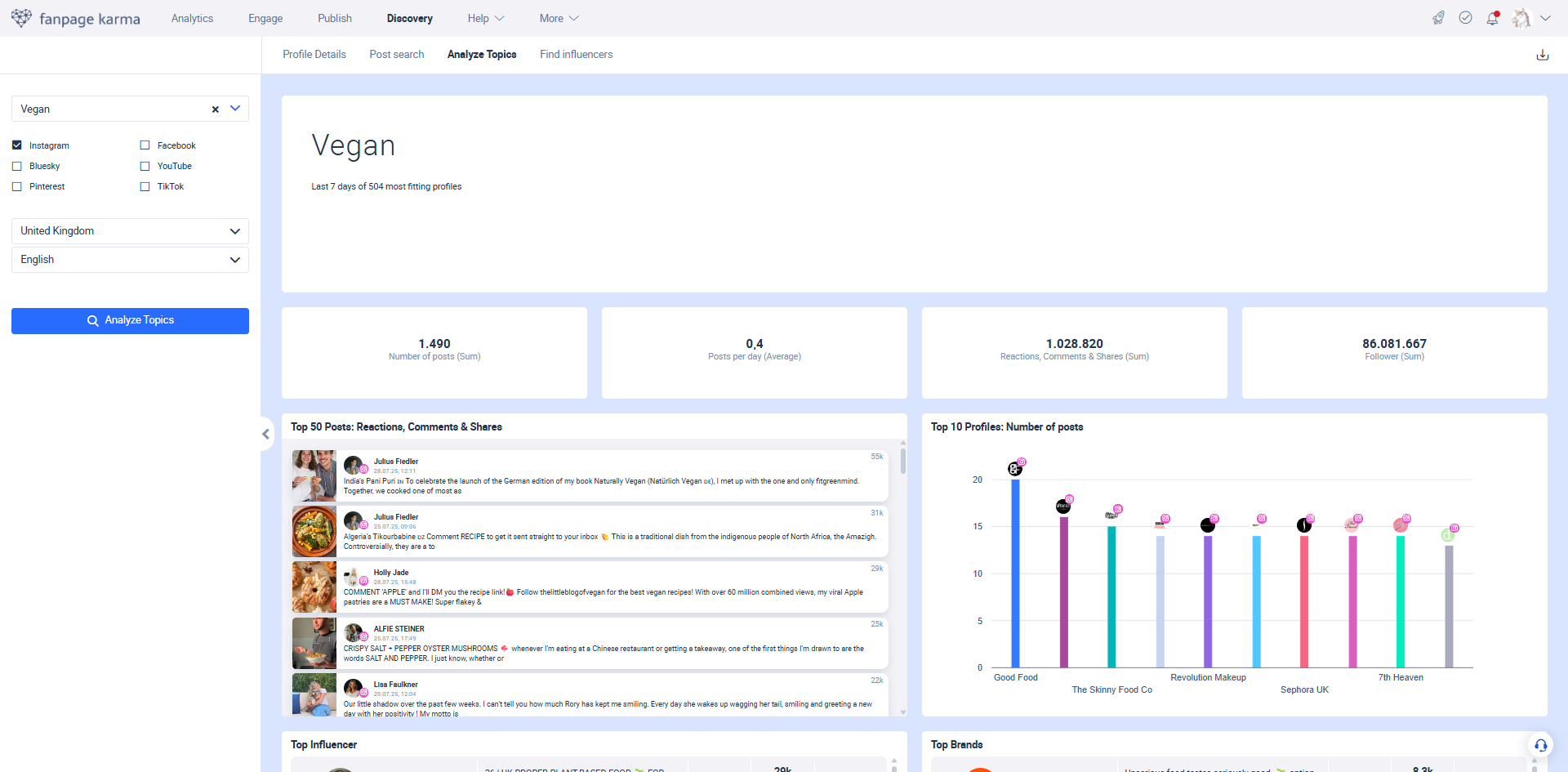The image size is (1568, 772).
Task: Click the blue Good Food bar in the chart
Action: tap(1015, 573)
